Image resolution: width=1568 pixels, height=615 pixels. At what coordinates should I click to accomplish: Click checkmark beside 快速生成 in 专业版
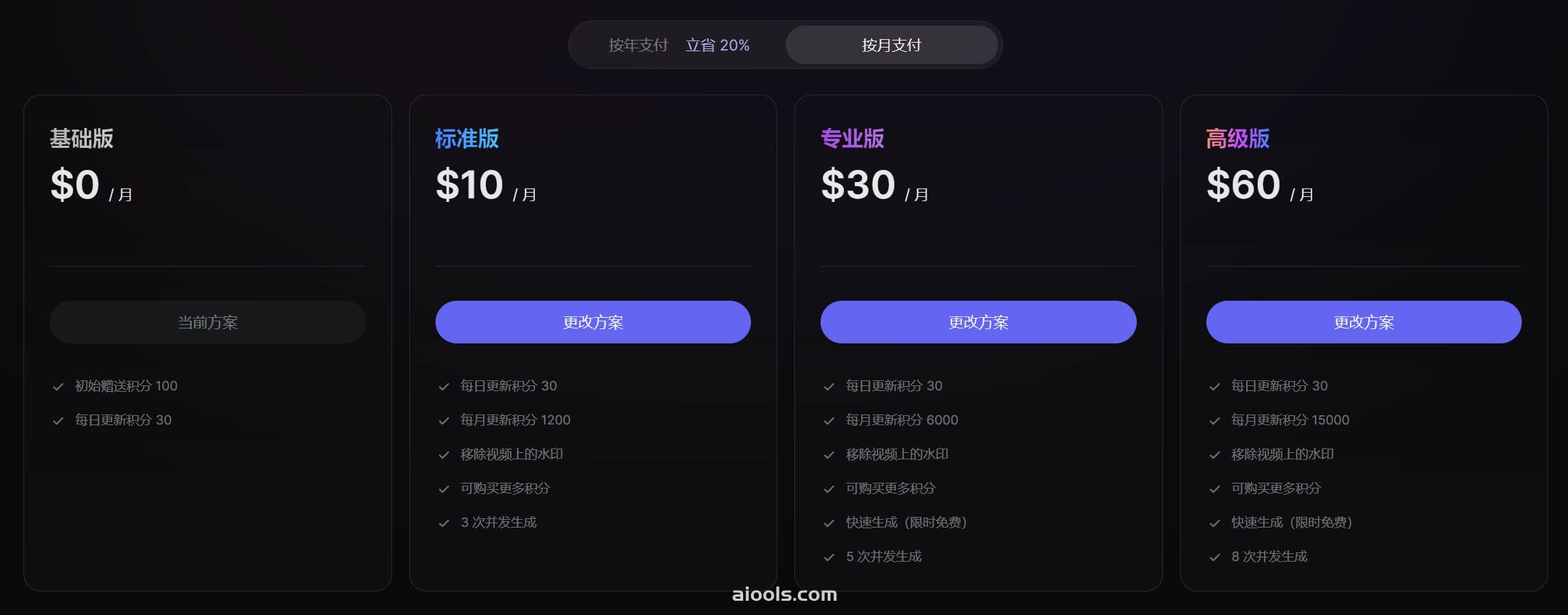click(829, 523)
